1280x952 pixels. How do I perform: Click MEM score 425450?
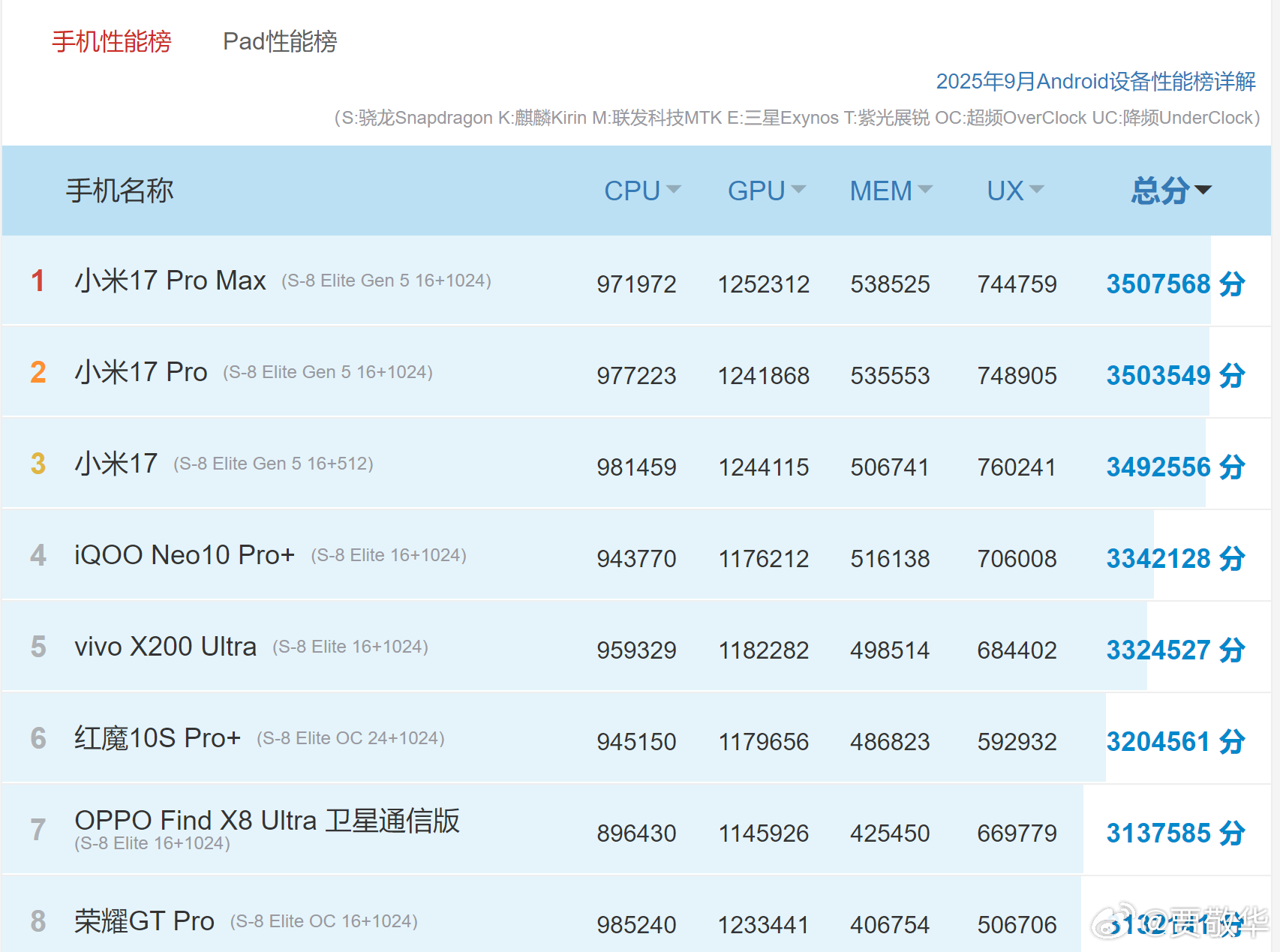point(890,833)
